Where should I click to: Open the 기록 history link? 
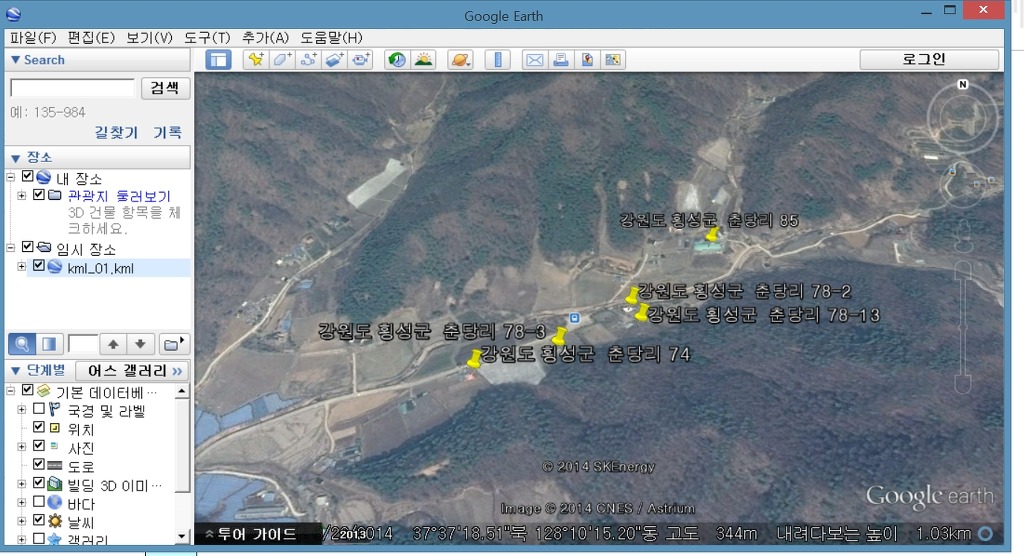point(167,133)
